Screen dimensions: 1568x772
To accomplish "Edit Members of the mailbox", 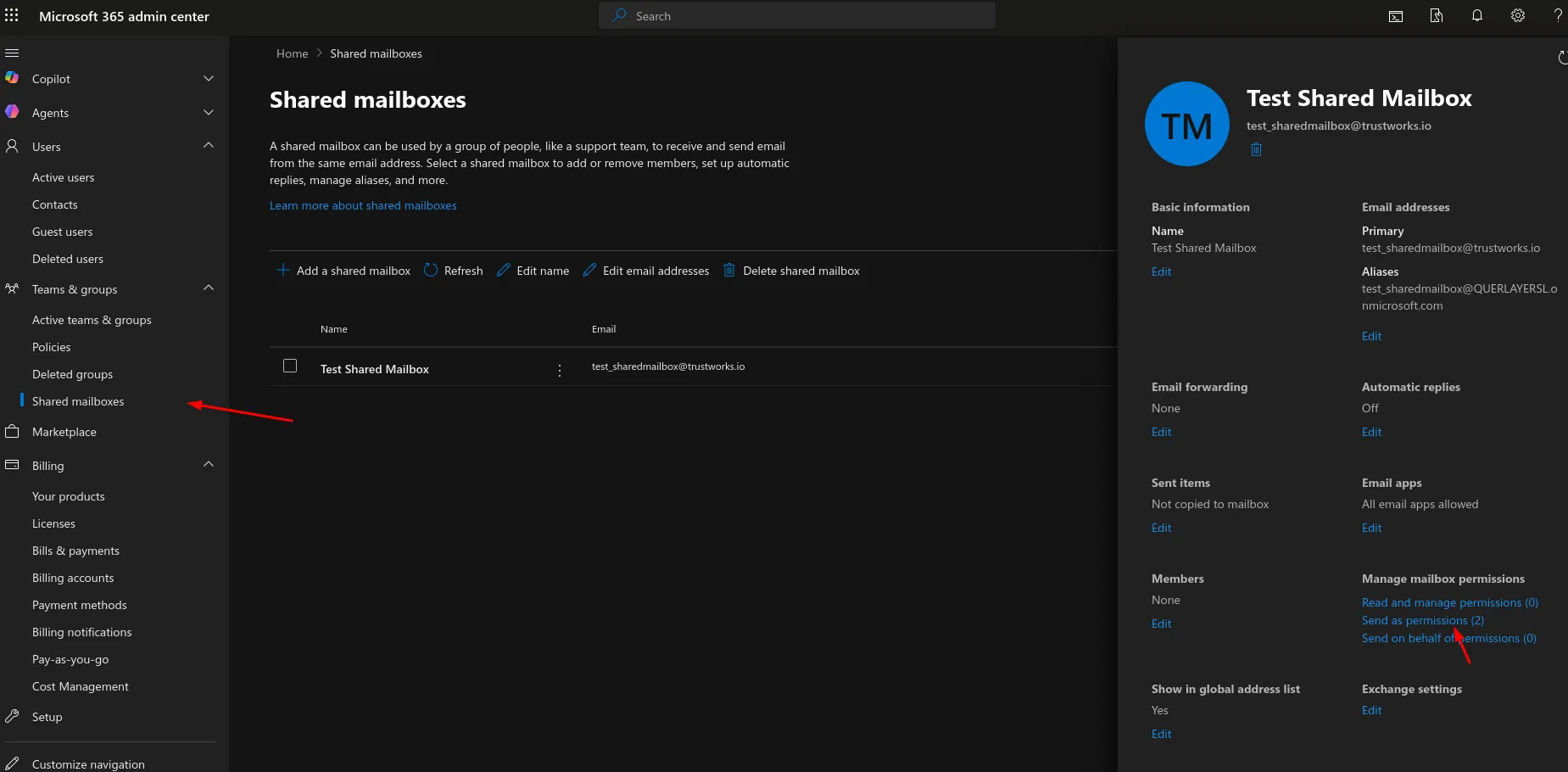I will pos(1162,624).
